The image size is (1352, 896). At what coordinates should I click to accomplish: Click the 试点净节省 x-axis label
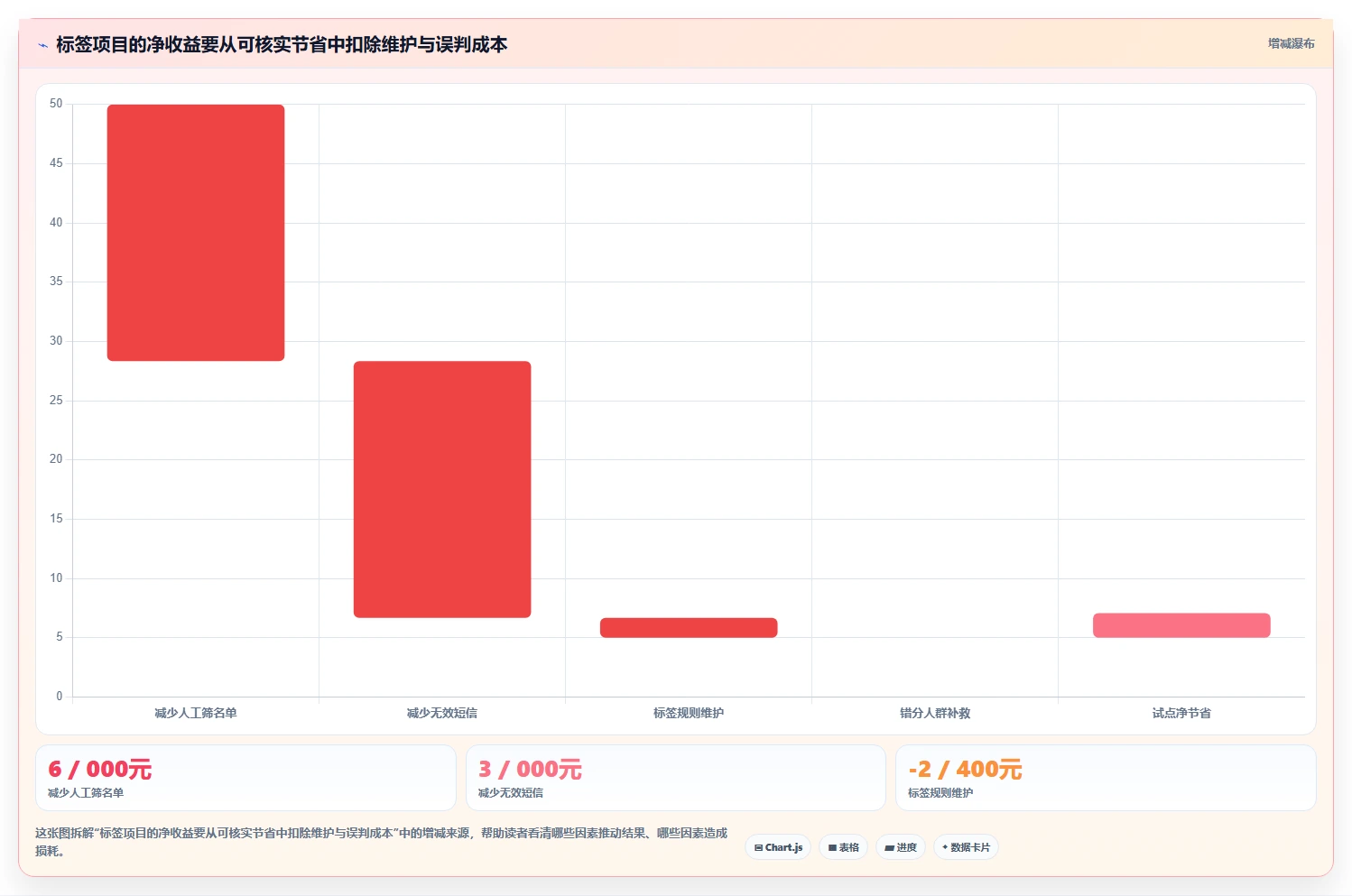(1181, 713)
